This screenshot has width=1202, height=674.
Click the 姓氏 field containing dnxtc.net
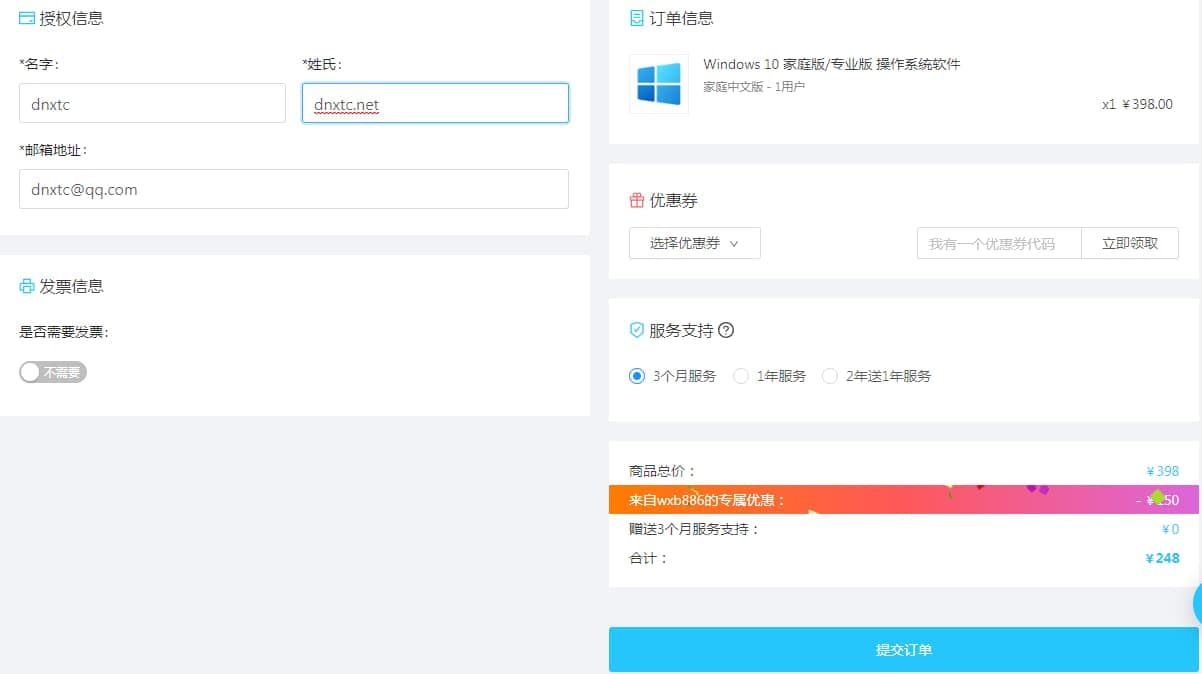[x=435, y=103]
